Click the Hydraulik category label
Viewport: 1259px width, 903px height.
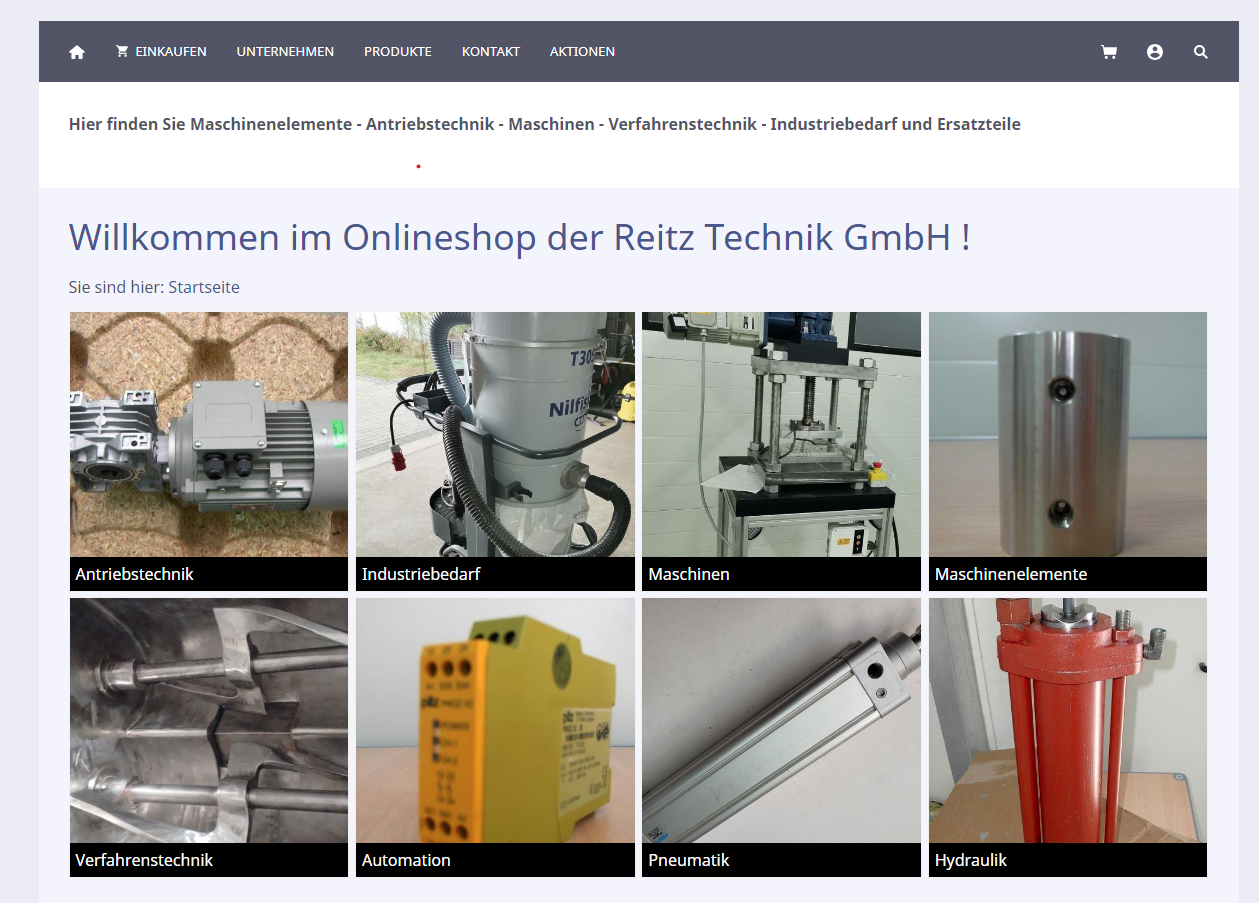pyautogui.click(x=971, y=861)
